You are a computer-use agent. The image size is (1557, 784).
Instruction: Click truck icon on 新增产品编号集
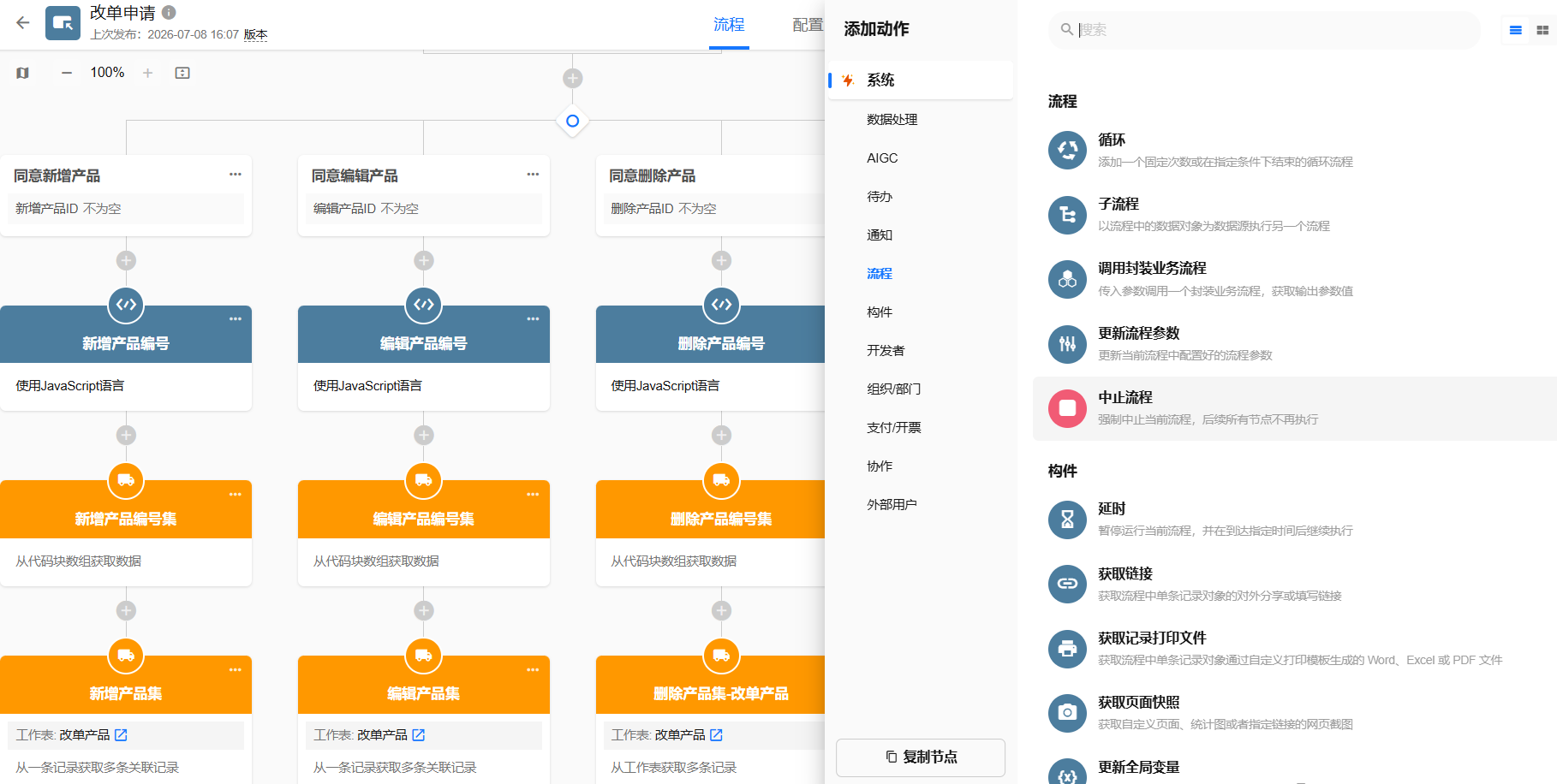[126, 480]
